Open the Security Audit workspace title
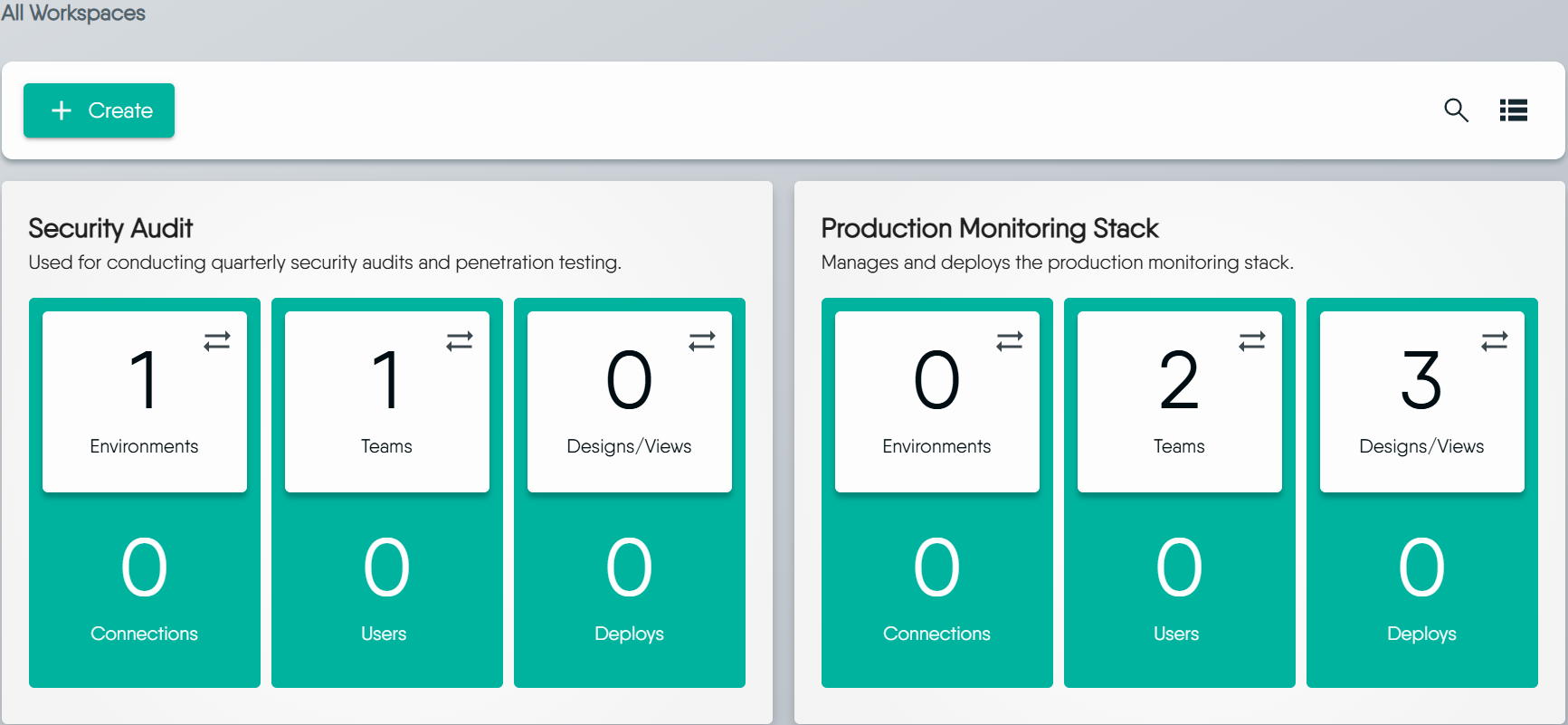 point(110,228)
